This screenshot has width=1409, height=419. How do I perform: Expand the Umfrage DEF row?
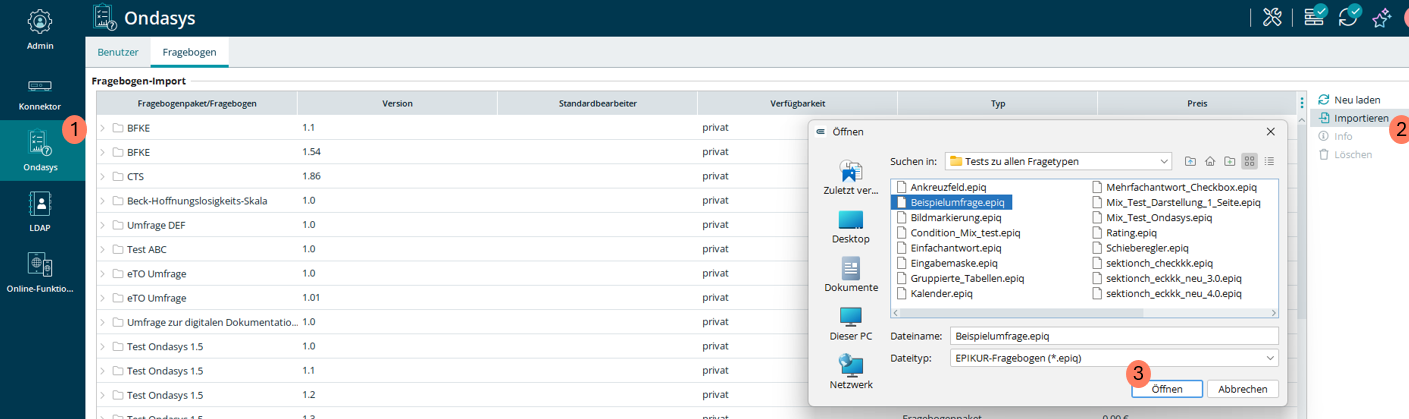[102, 225]
